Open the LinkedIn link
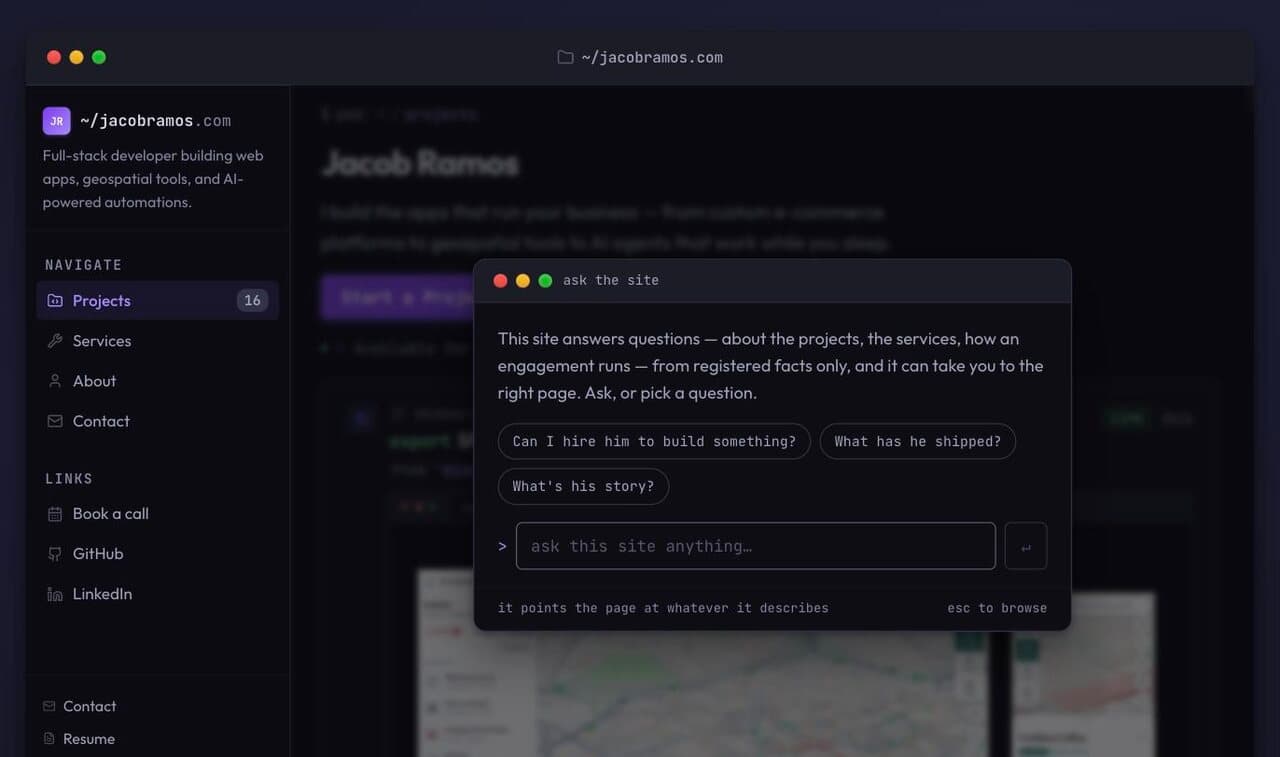 [157, 594]
